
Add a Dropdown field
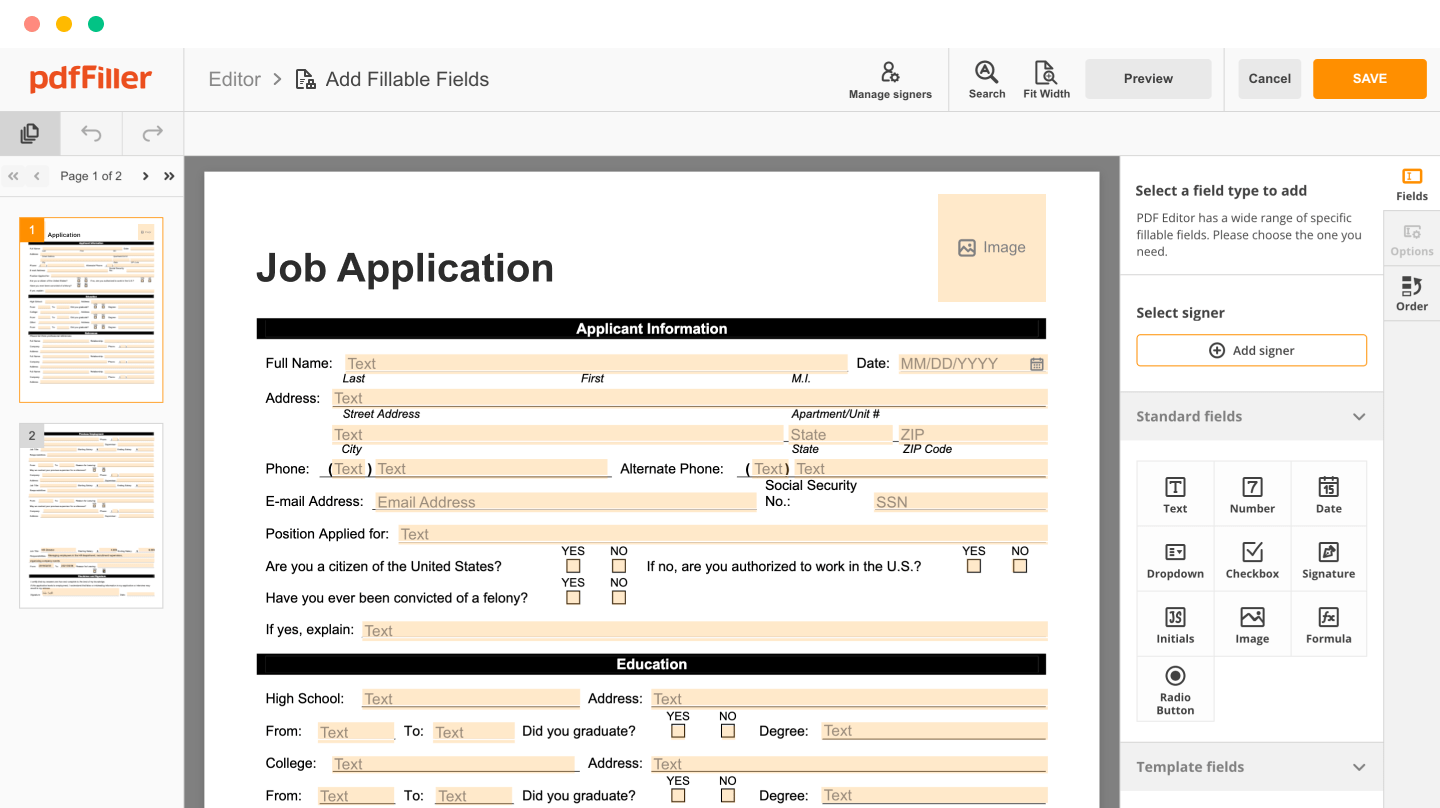[x=1175, y=558]
